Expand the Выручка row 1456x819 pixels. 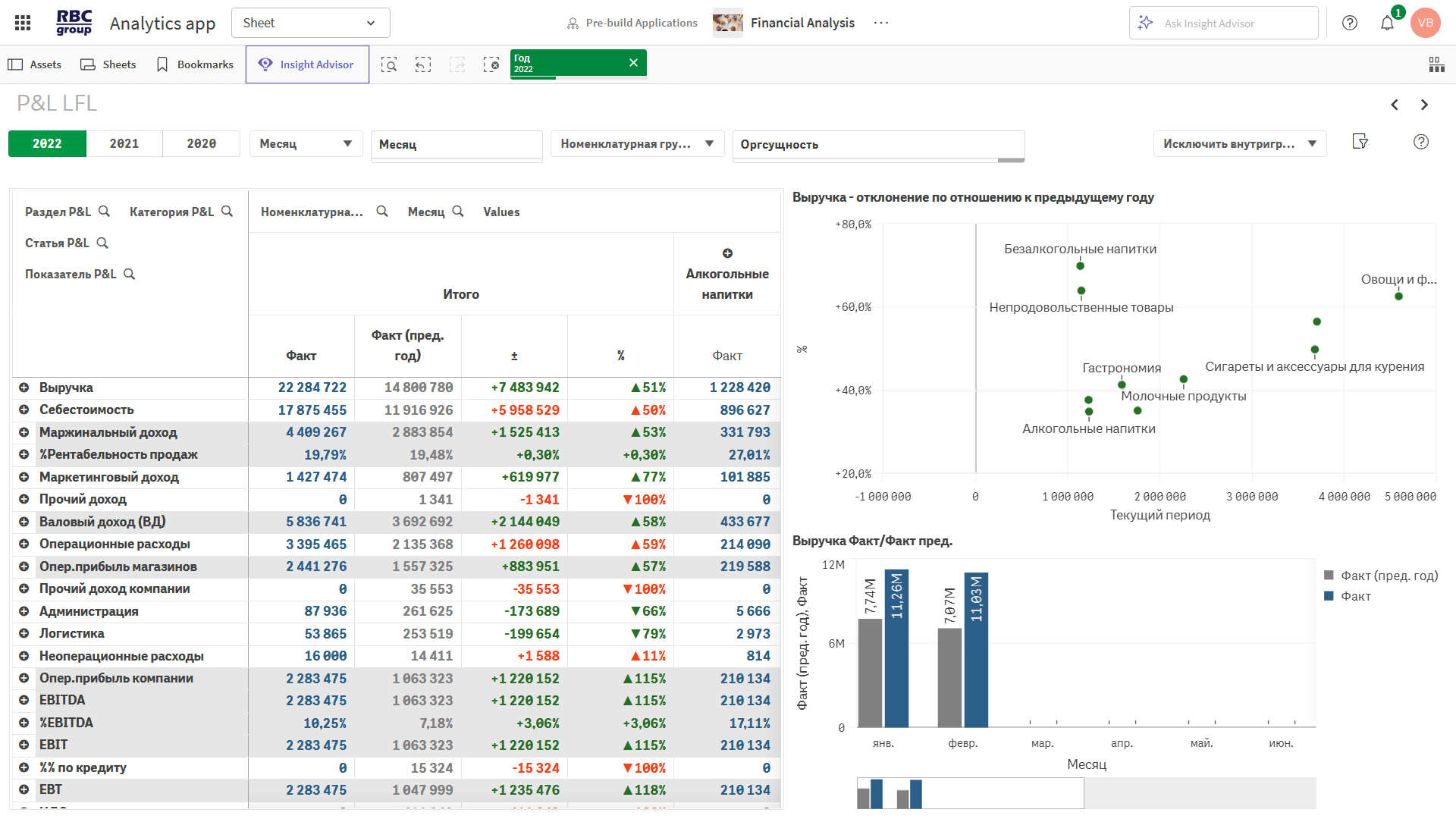coord(24,388)
